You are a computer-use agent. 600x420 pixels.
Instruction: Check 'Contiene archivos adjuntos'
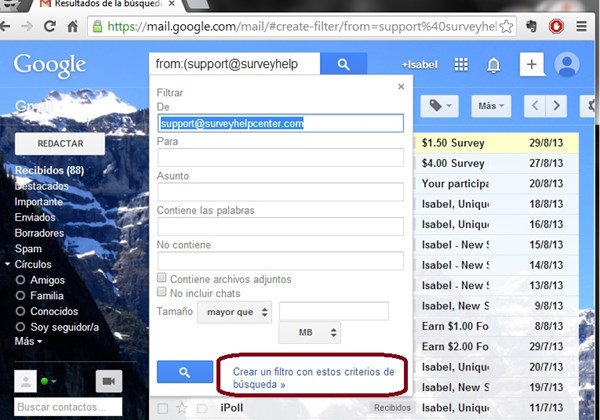click(161, 278)
